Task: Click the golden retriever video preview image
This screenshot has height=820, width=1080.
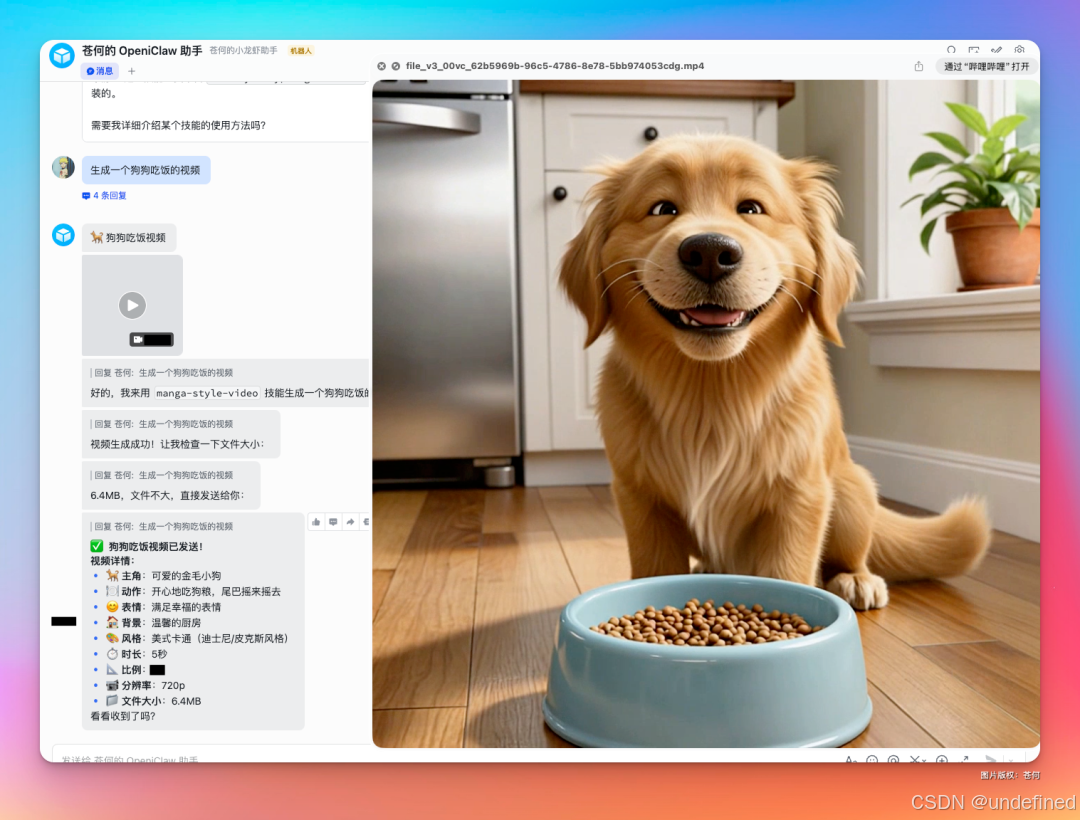Action: [706, 413]
